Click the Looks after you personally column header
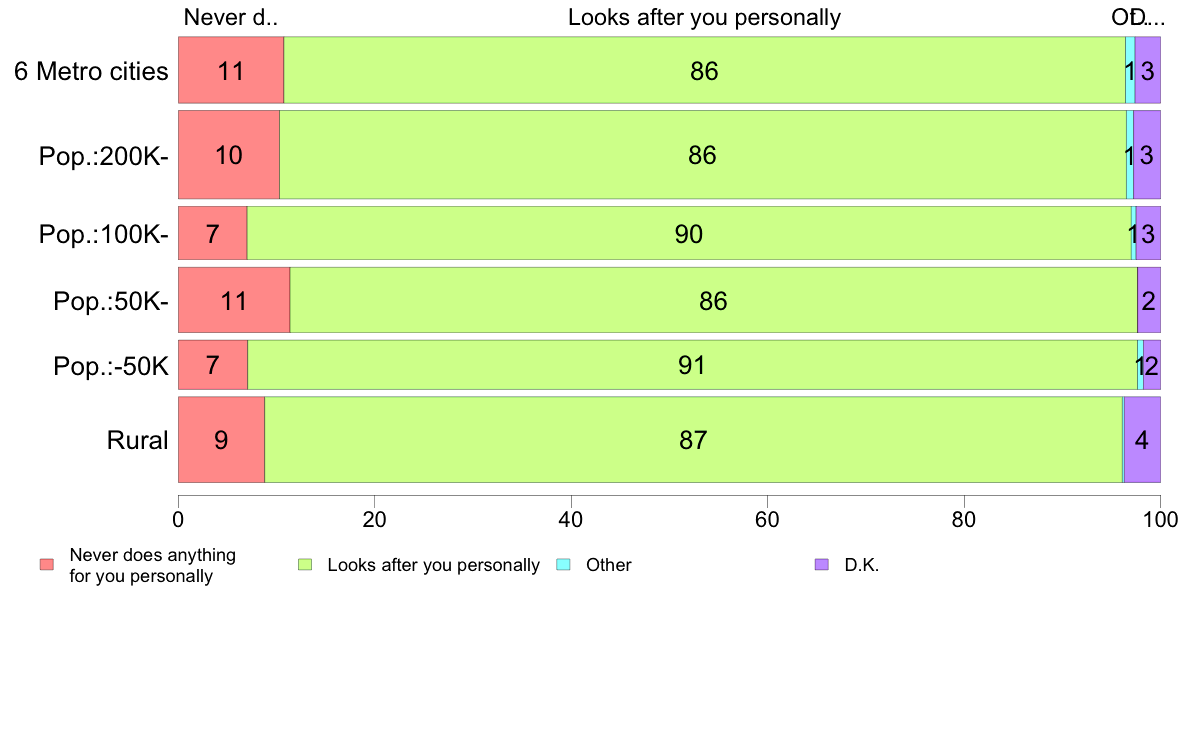Screen dimensions: 1188x736 (705, 17)
